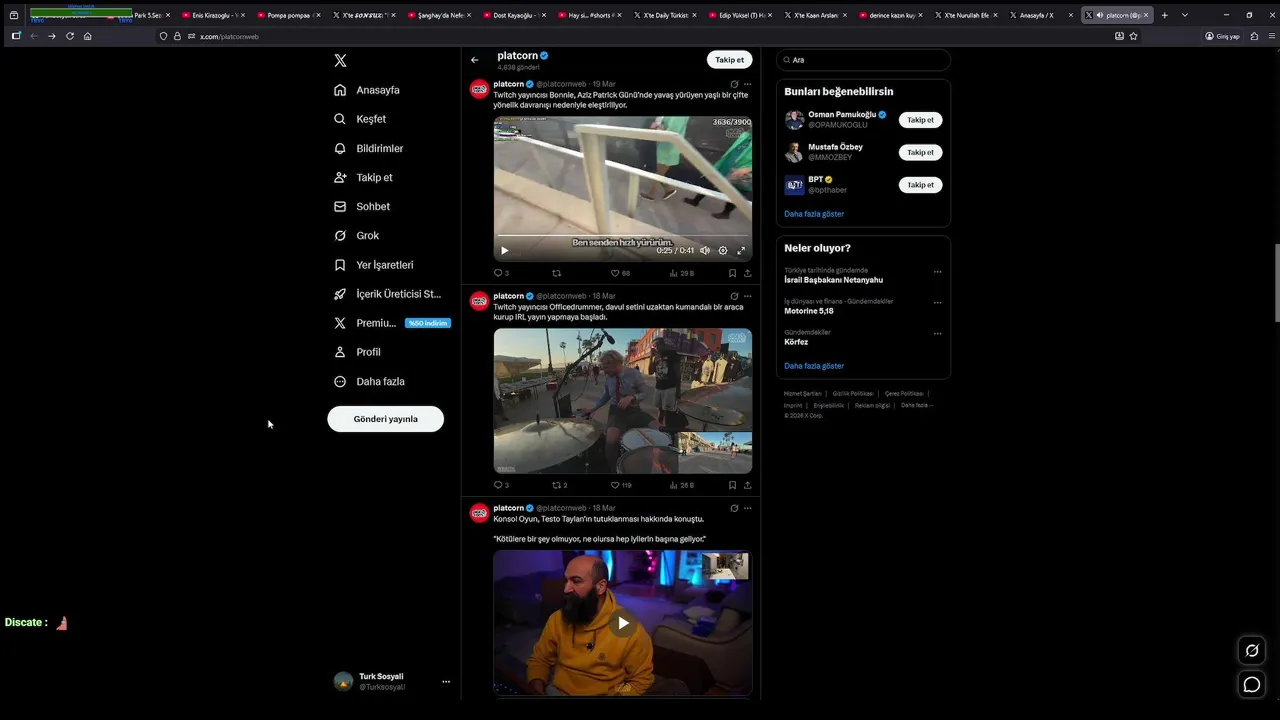This screenshot has width=1280, height=720.
Task: Open Keşfet from the sidebar
Action: point(360,119)
